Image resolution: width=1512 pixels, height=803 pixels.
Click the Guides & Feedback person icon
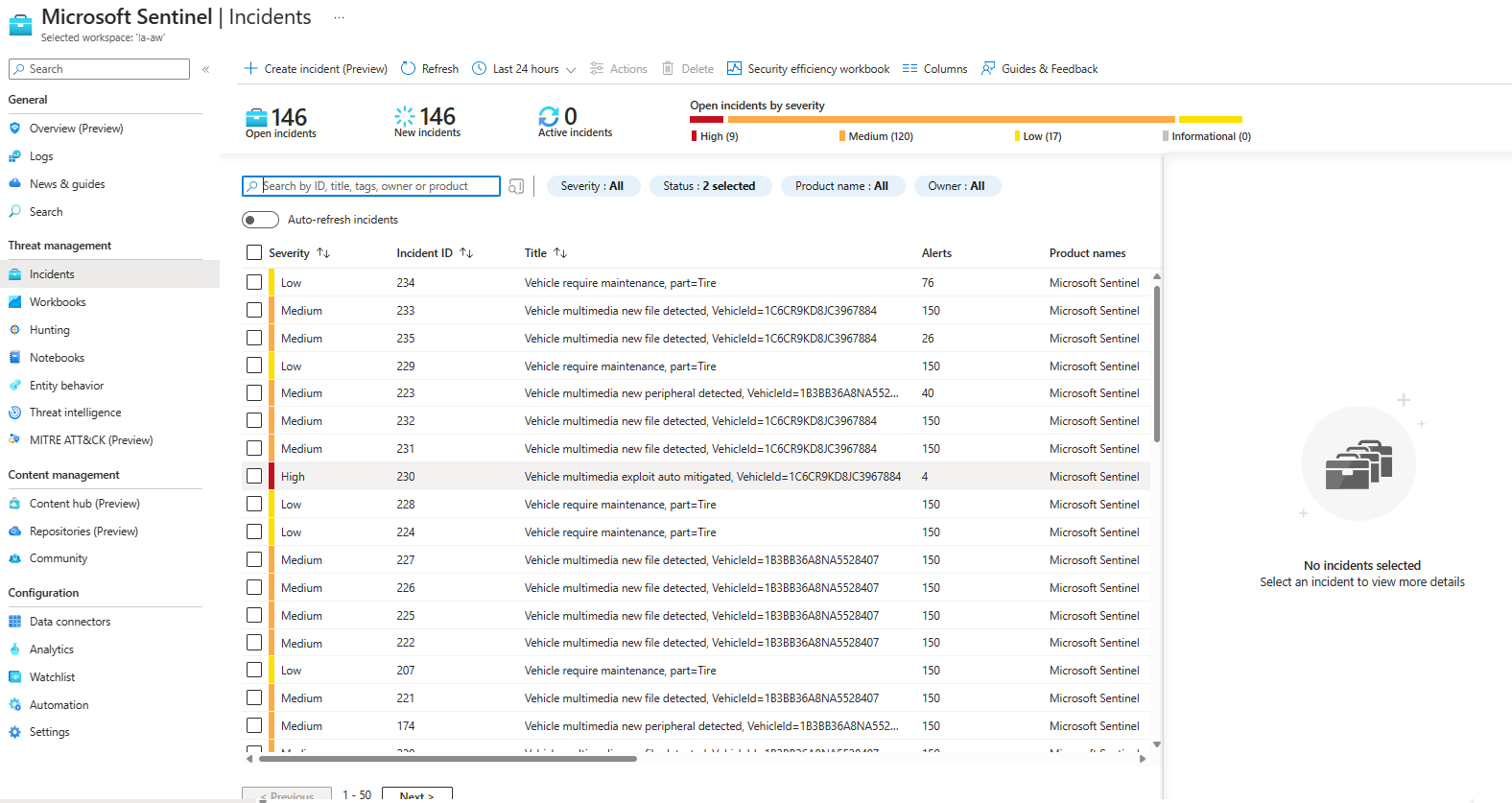[987, 68]
